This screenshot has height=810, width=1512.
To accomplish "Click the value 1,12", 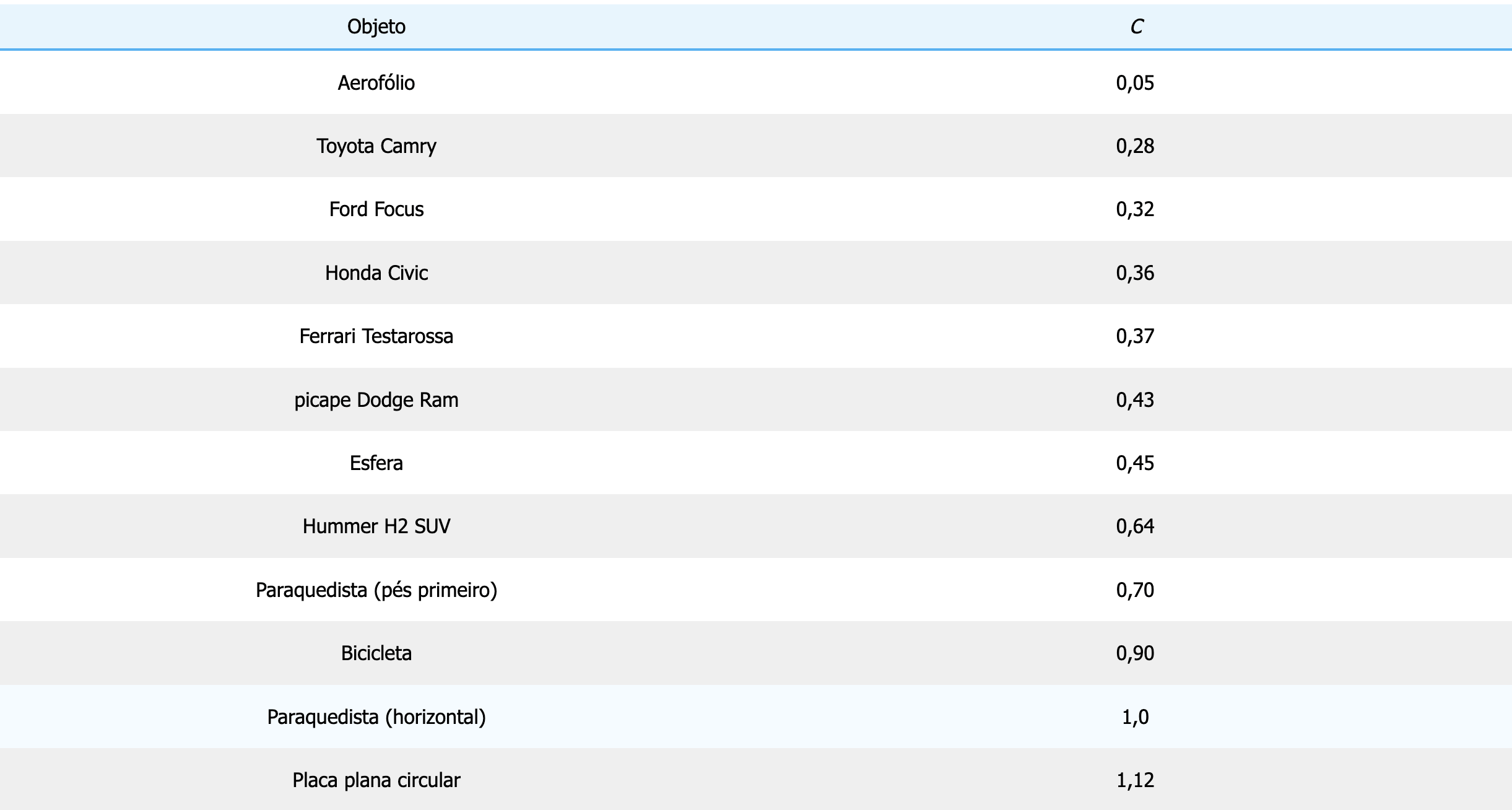I will pyautogui.click(x=1135, y=780).
